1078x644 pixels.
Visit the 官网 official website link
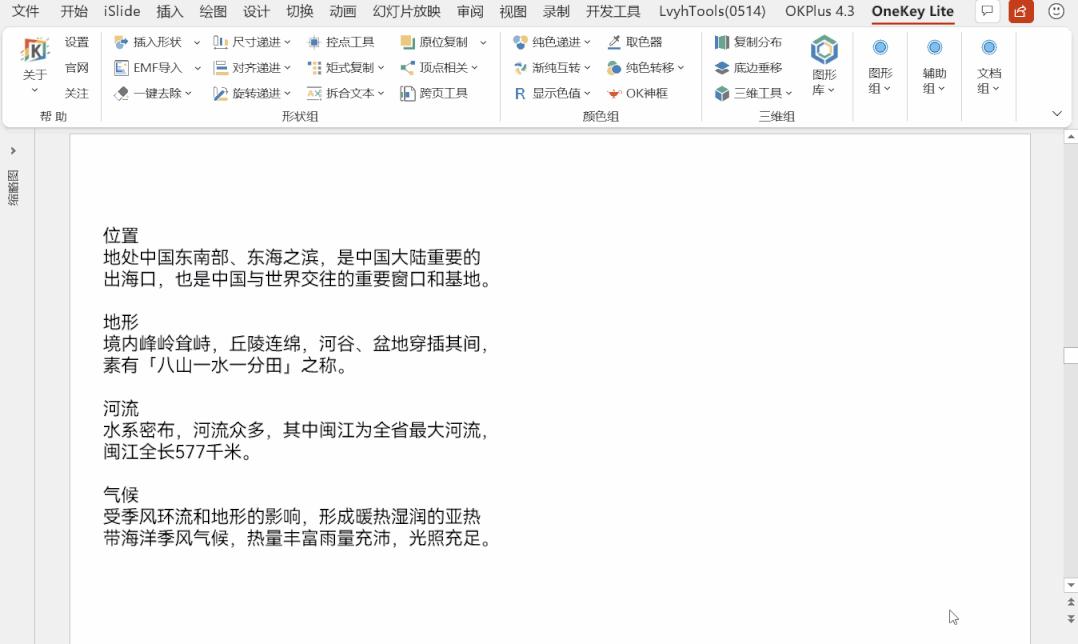(x=77, y=70)
